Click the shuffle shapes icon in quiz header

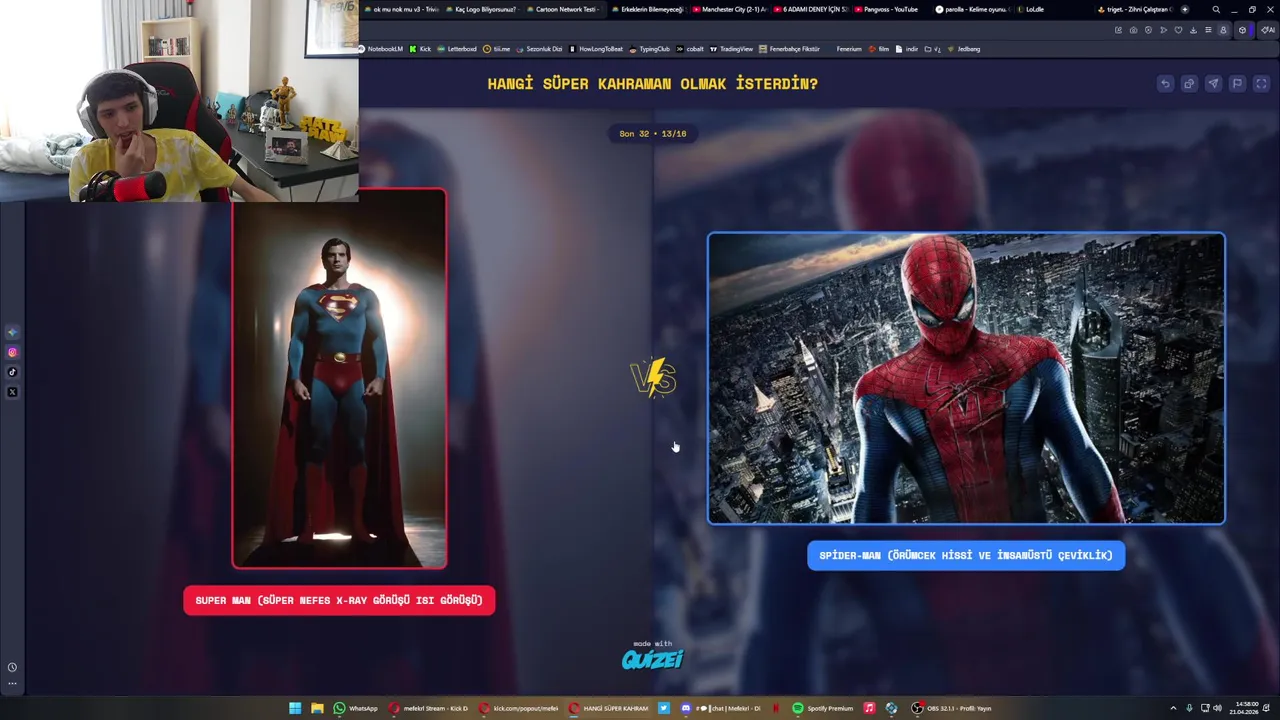coord(1189,84)
